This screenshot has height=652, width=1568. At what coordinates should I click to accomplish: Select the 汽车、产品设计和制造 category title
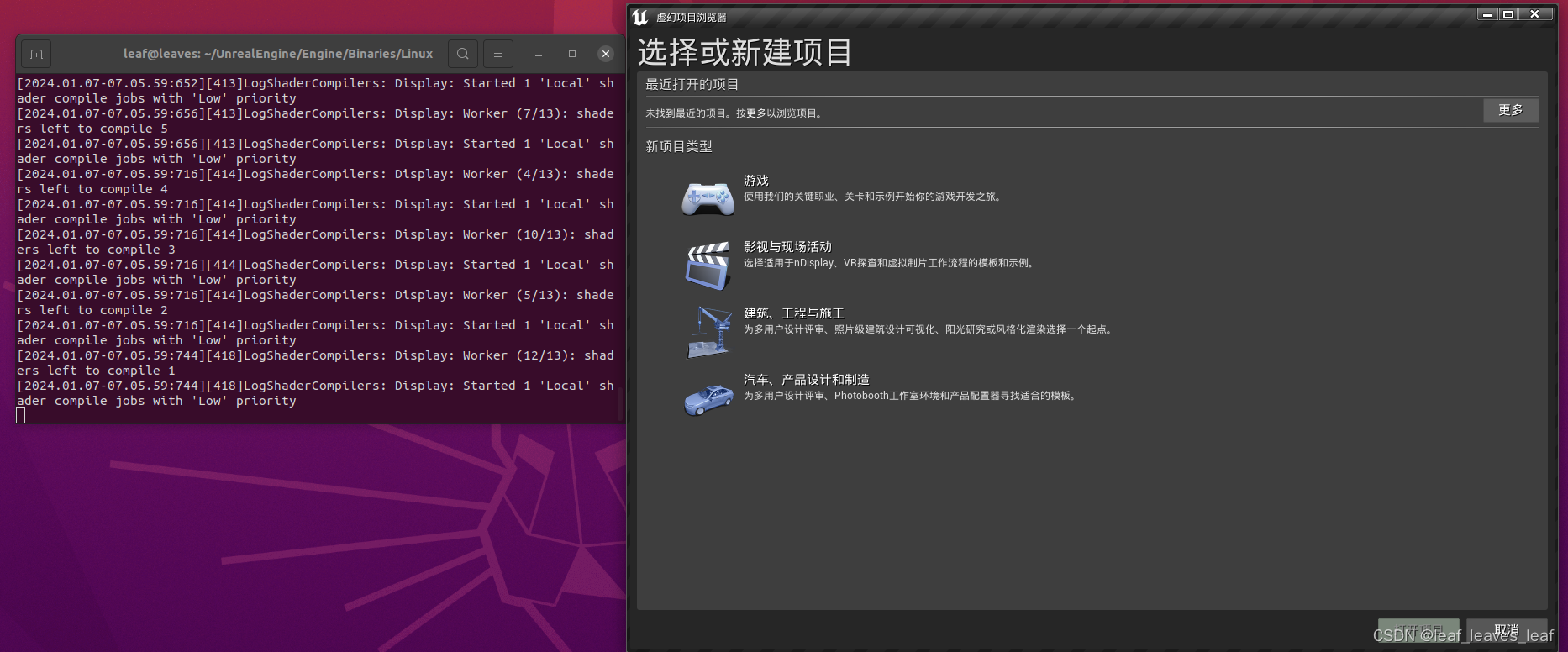[x=807, y=380]
